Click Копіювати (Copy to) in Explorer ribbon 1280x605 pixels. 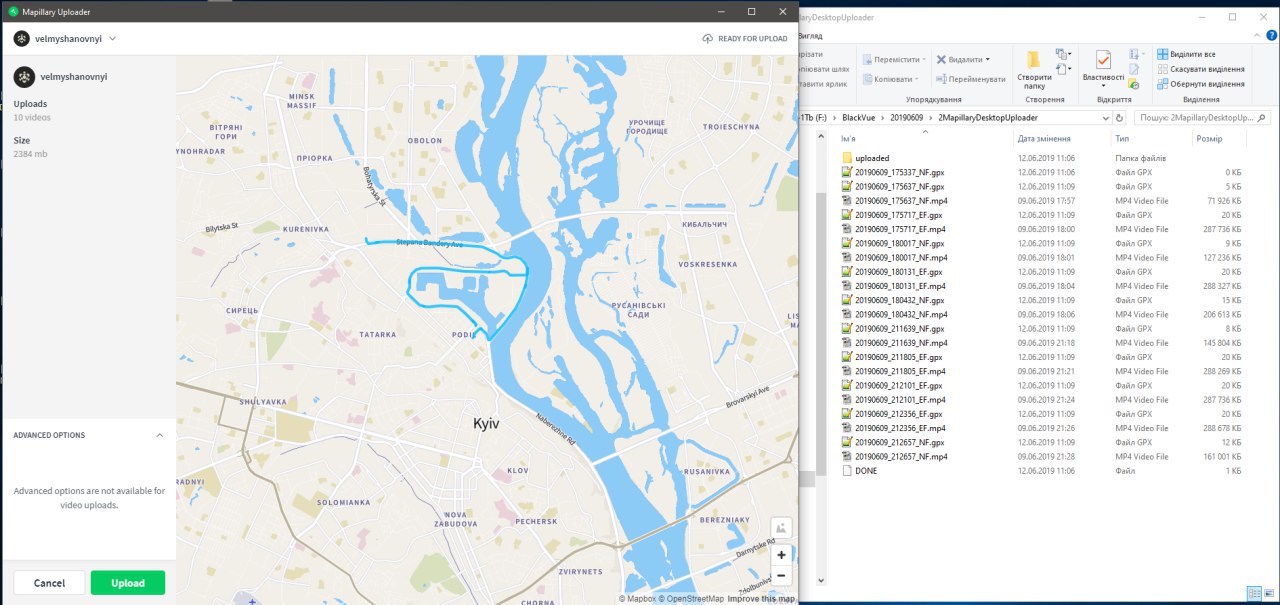click(892, 79)
